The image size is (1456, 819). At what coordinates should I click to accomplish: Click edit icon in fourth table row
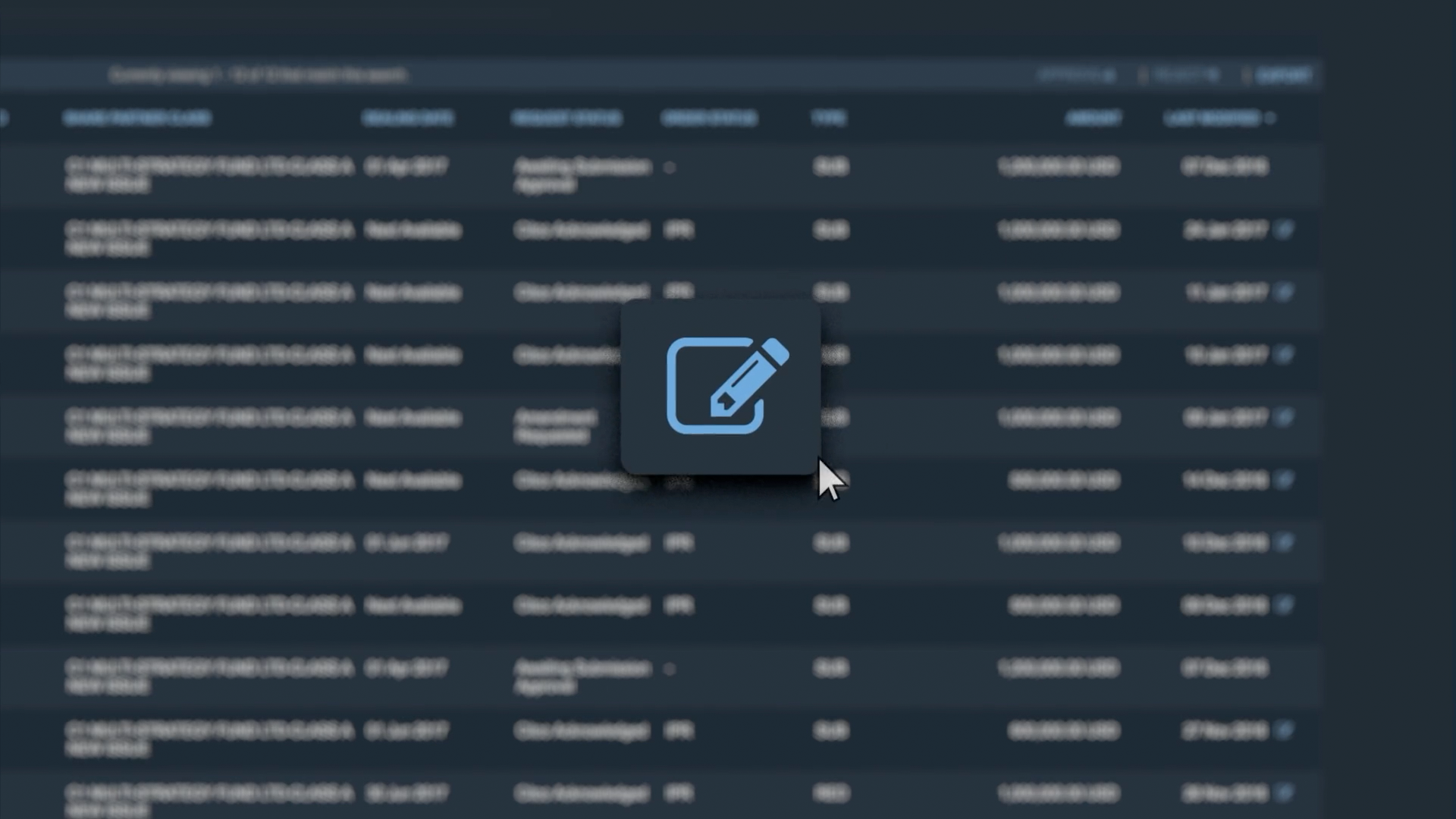(x=1283, y=354)
